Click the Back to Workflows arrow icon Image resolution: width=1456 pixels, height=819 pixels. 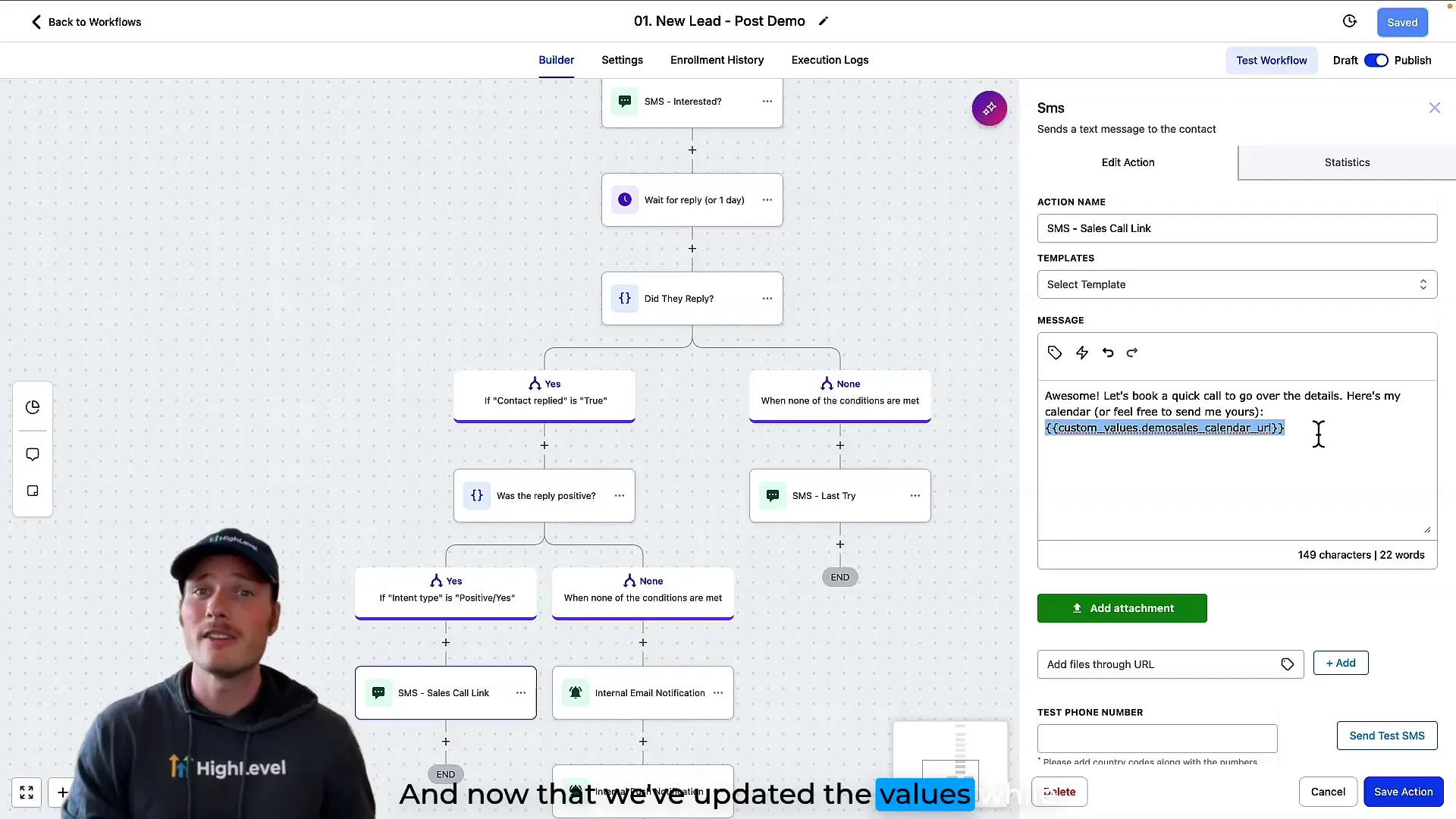36,22
